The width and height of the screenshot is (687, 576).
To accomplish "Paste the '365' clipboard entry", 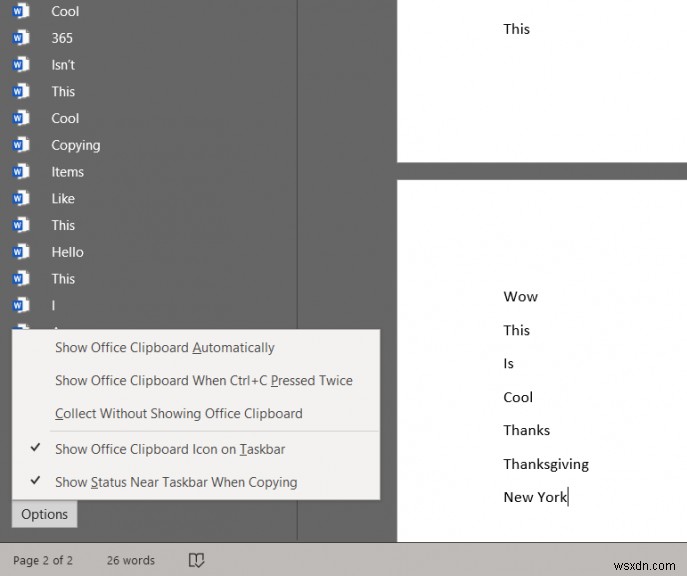I will 62,38.
